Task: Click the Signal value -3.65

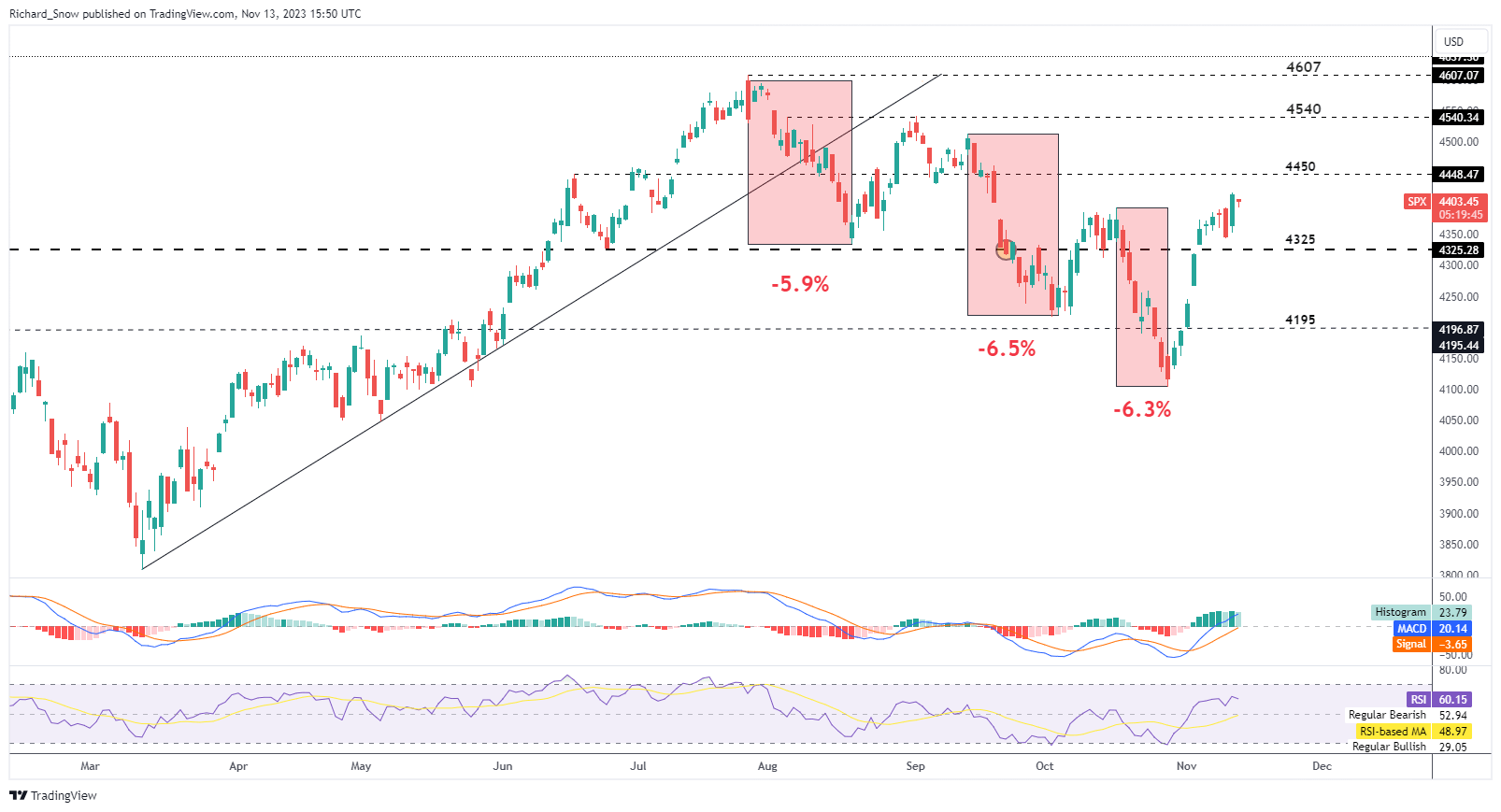Action: [x=1452, y=644]
